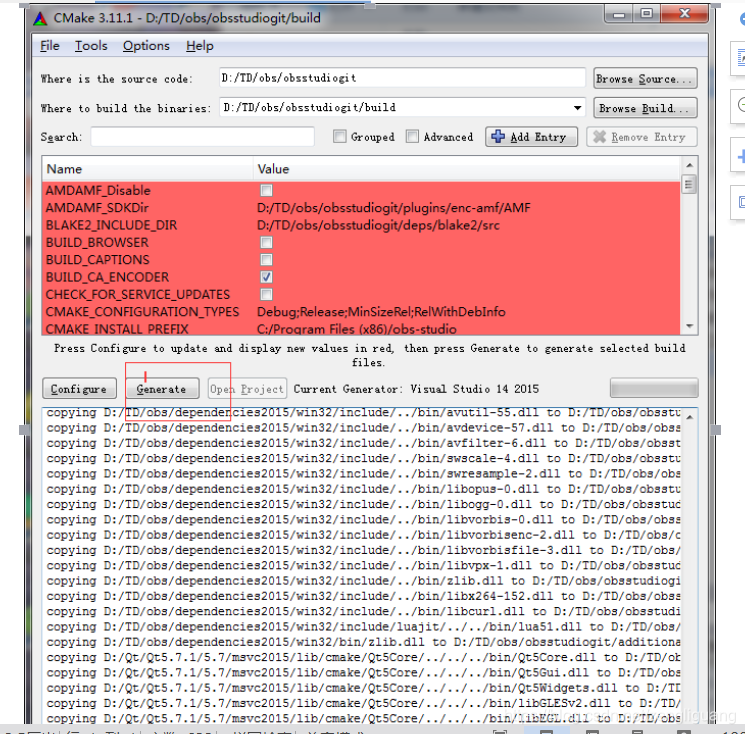Click the log line copying avutil-55.dll
Image resolution: width=745 pixels, height=734 pixels.
(x=363, y=413)
